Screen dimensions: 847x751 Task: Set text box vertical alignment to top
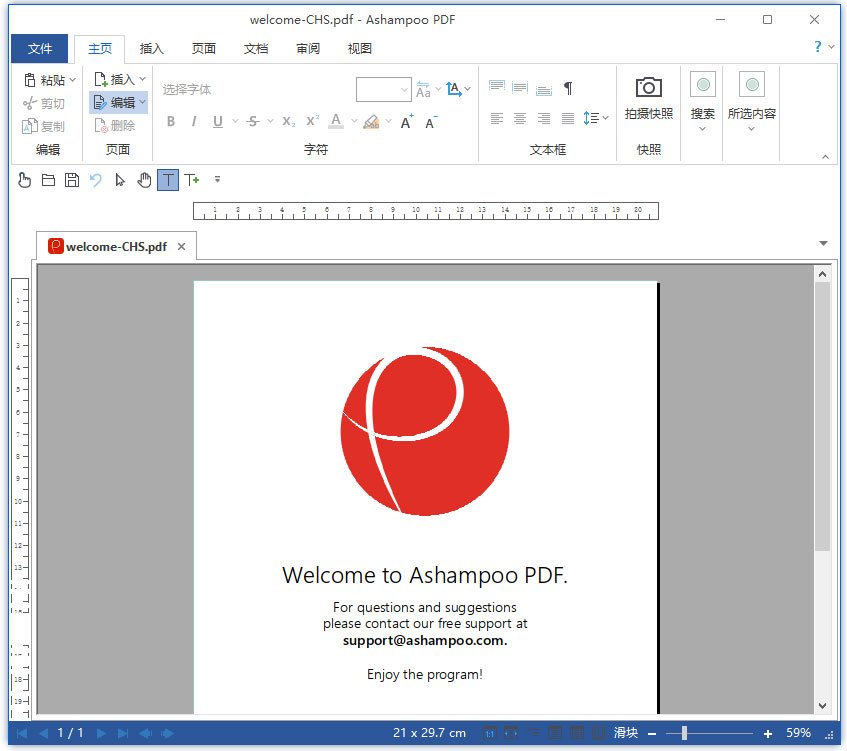496,86
